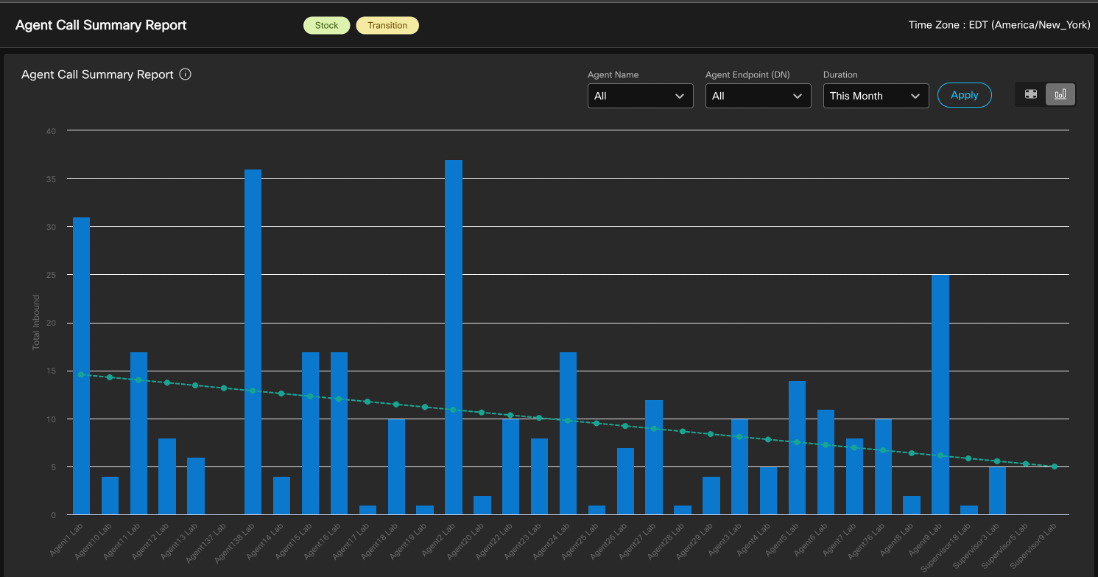Click the info icon beside the report title

pyautogui.click(x=186, y=74)
